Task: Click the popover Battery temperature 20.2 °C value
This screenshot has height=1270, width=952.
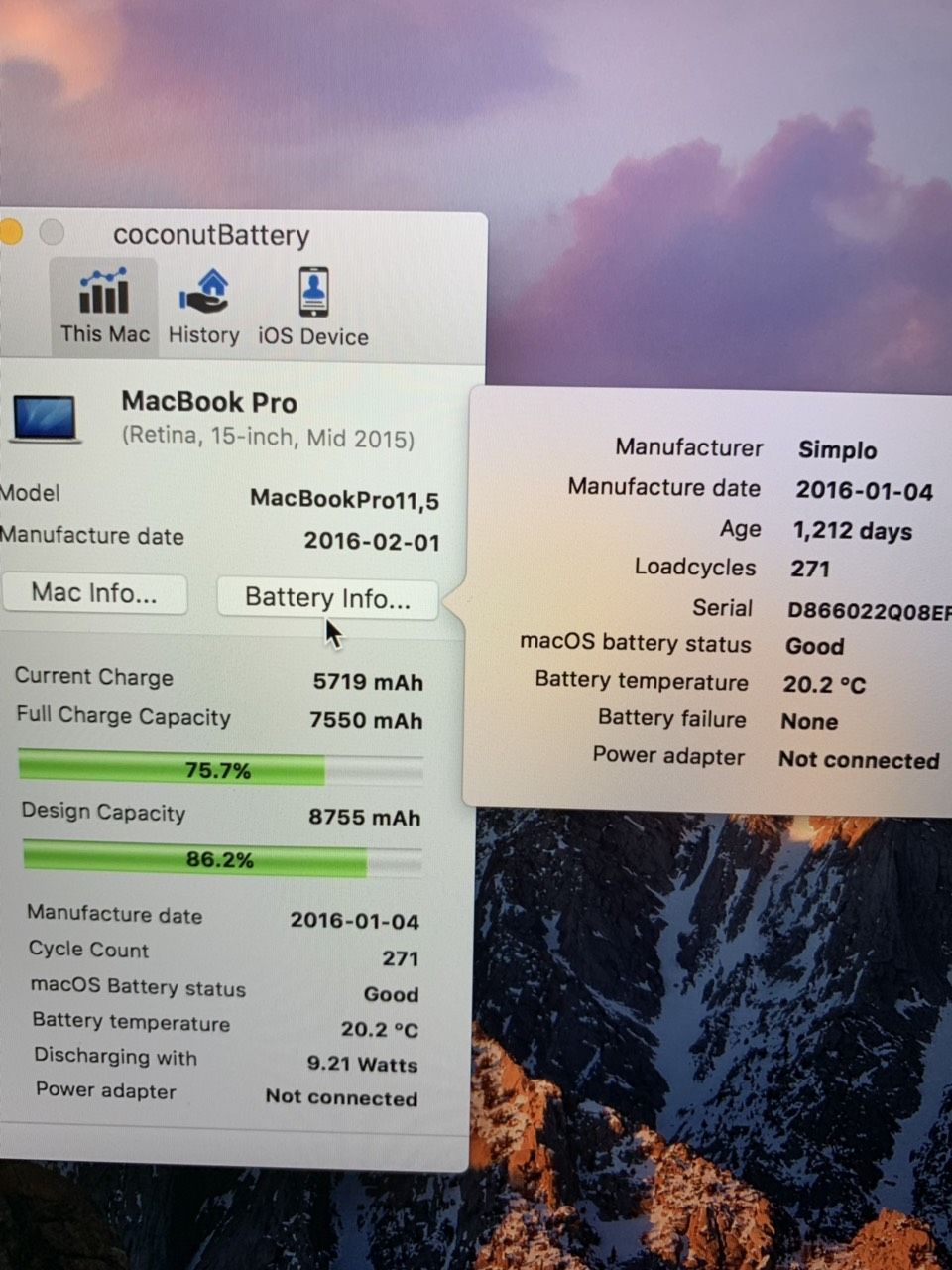Action: pyautogui.click(x=824, y=685)
